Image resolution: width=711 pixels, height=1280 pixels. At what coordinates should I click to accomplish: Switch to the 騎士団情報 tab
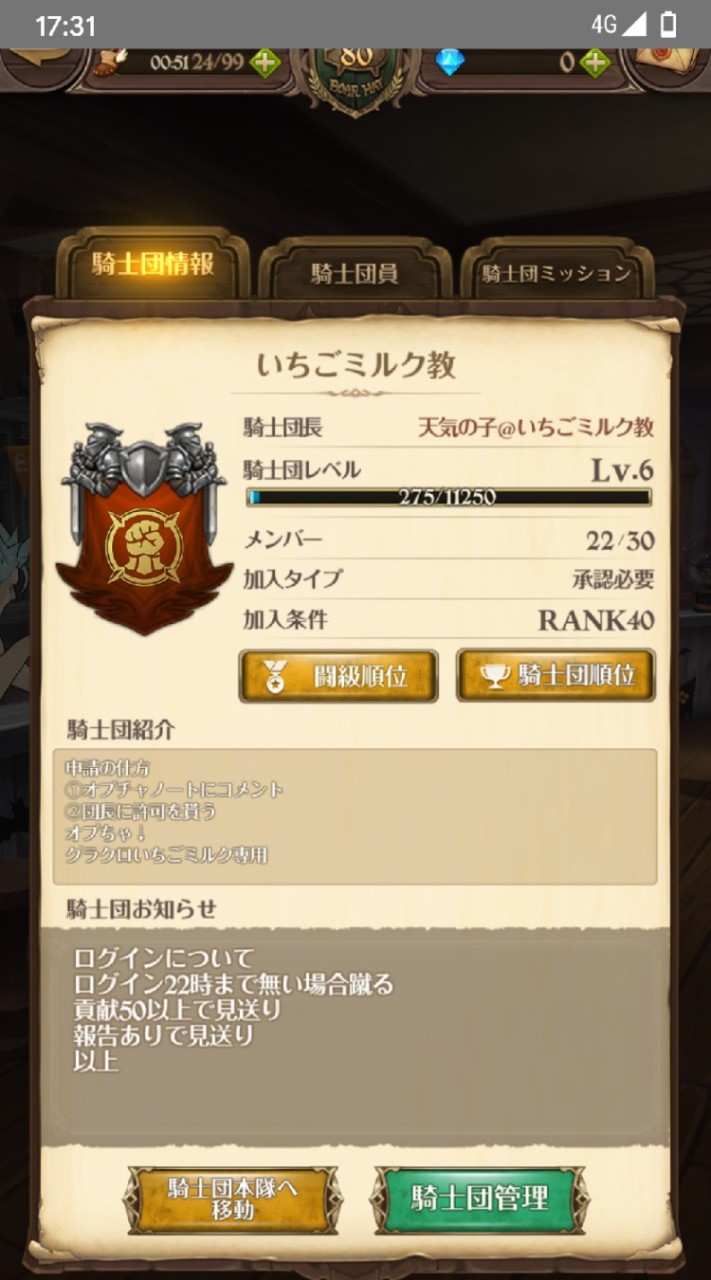[152, 266]
